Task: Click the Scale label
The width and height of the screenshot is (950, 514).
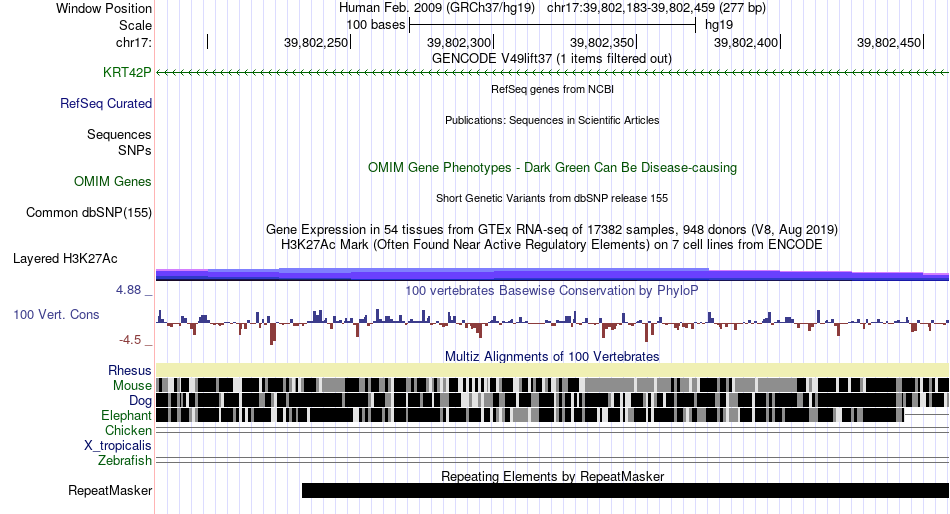Action: [x=135, y=25]
